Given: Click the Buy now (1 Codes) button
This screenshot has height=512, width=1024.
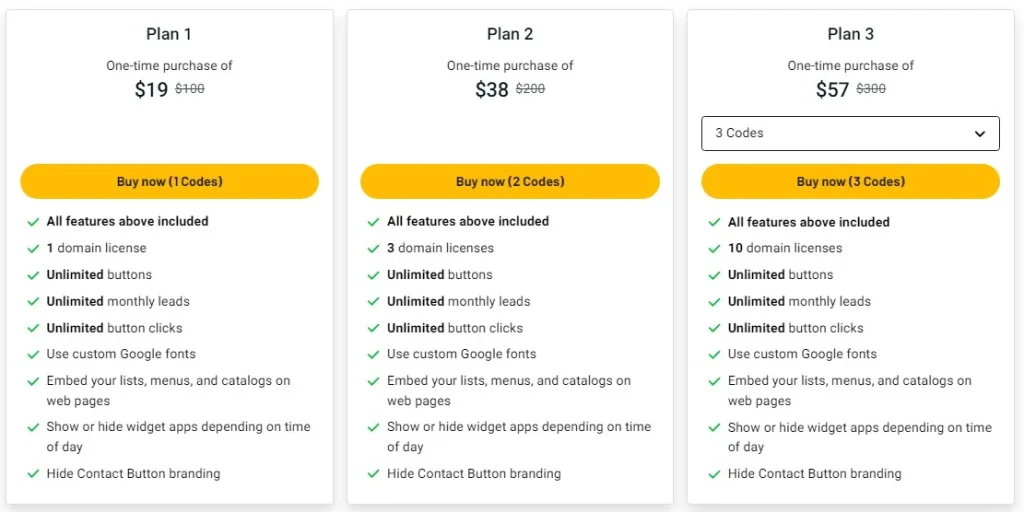Looking at the screenshot, I should [x=169, y=182].
